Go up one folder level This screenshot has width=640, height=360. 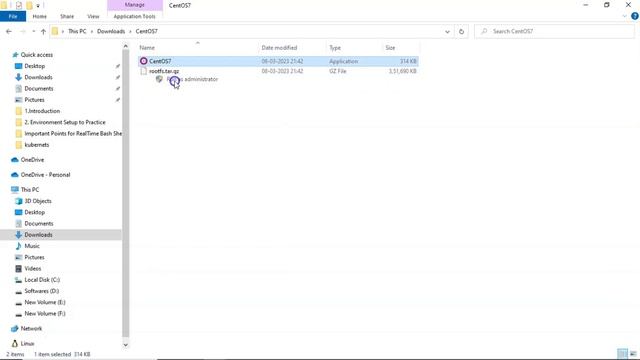[x=43, y=31]
